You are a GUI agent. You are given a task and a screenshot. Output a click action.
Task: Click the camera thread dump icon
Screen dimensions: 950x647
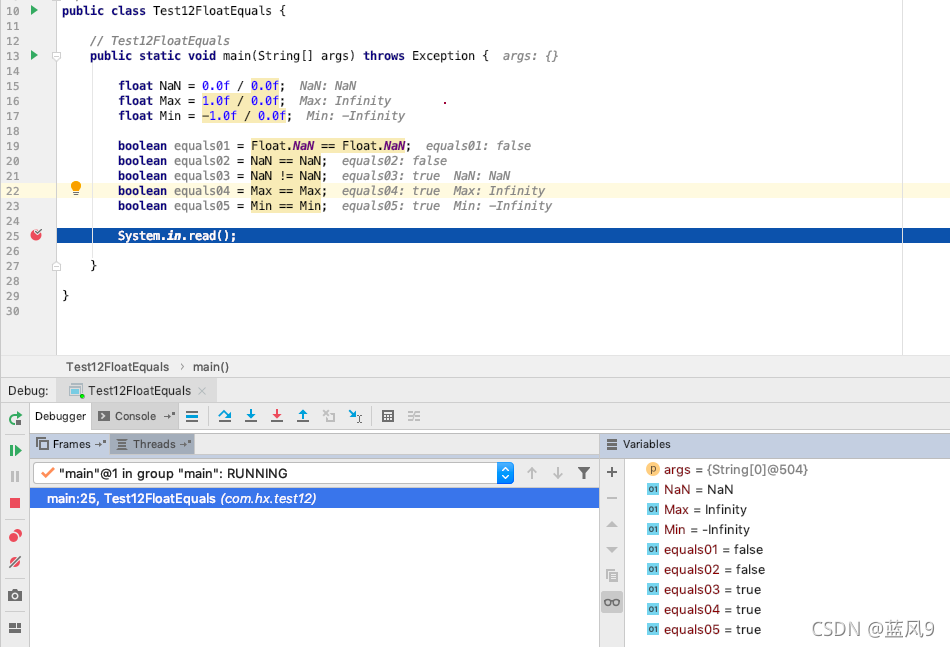tap(15, 595)
